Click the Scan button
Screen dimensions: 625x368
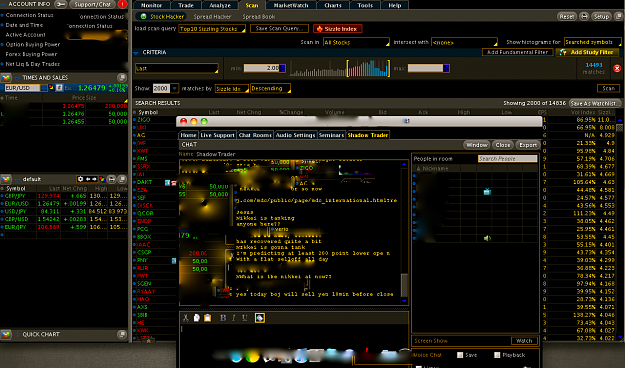[x=608, y=88]
